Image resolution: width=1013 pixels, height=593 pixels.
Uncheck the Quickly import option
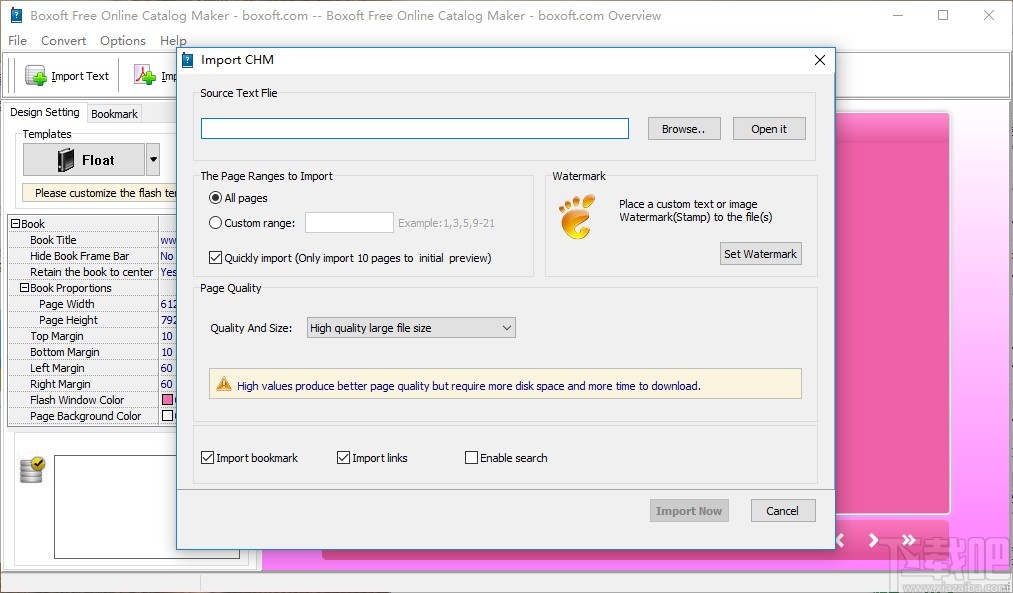pyautogui.click(x=215, y=257)
